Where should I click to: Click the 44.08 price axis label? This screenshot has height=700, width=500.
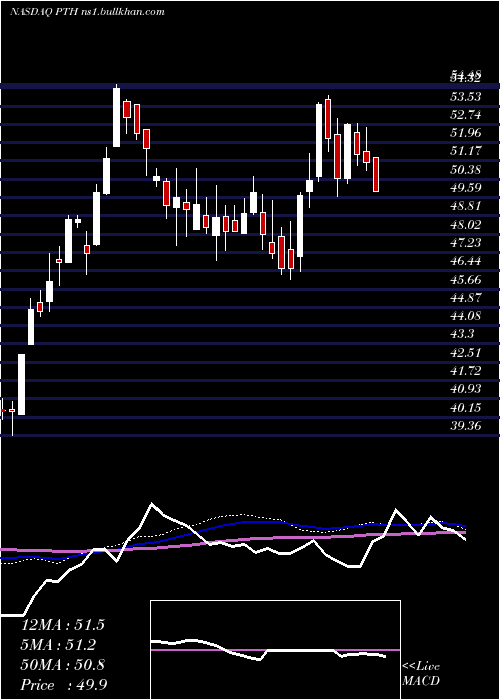coord(466,316)
